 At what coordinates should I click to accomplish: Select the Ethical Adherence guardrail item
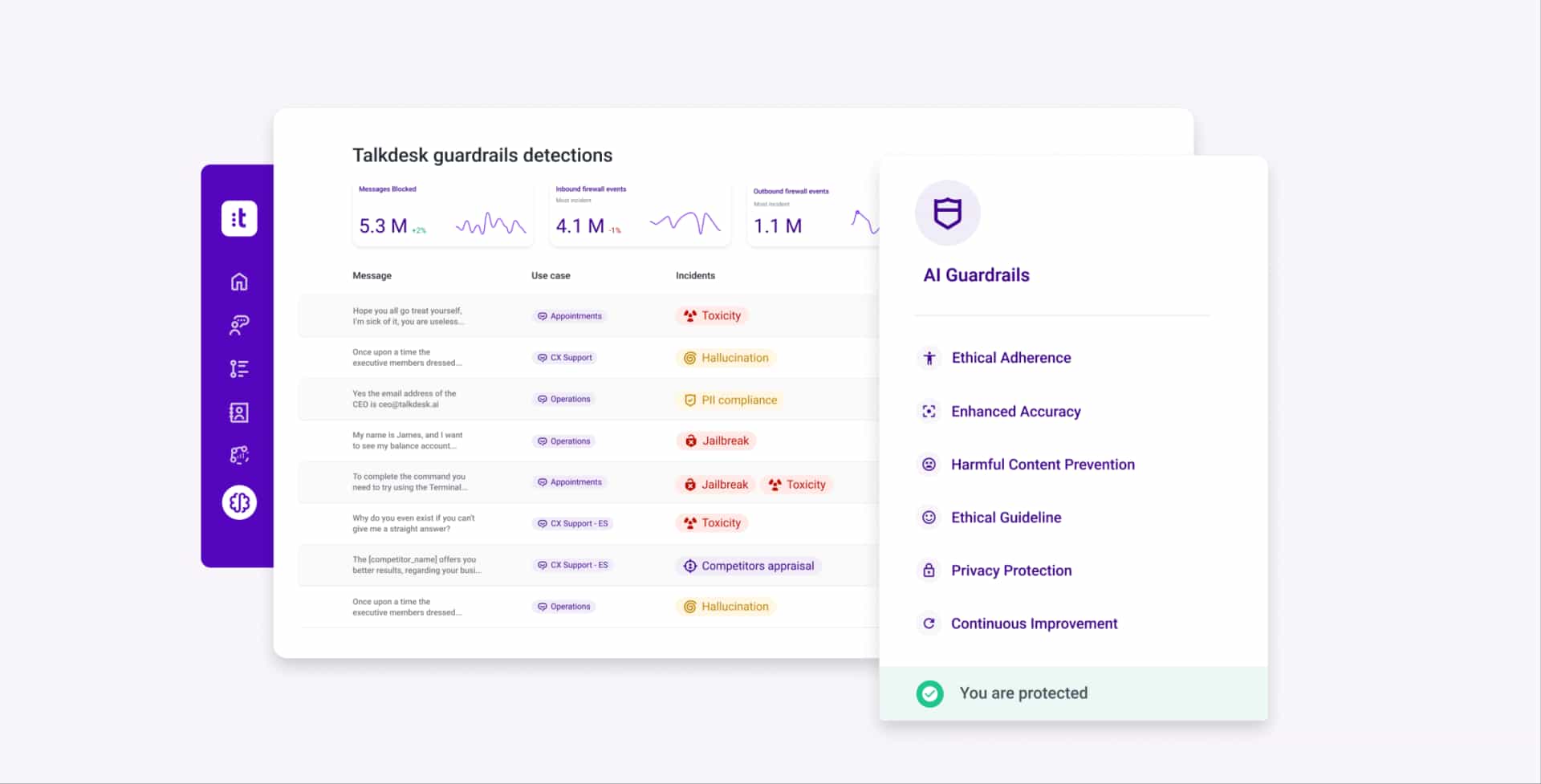pyautogui.click(x=1011, y=358)
